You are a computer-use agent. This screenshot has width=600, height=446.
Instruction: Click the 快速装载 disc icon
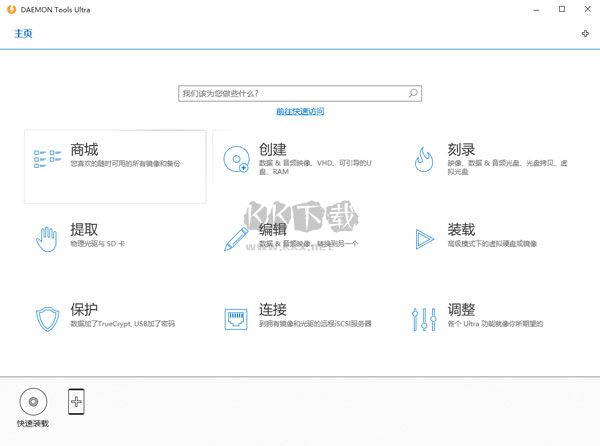[x=33, y=401]
